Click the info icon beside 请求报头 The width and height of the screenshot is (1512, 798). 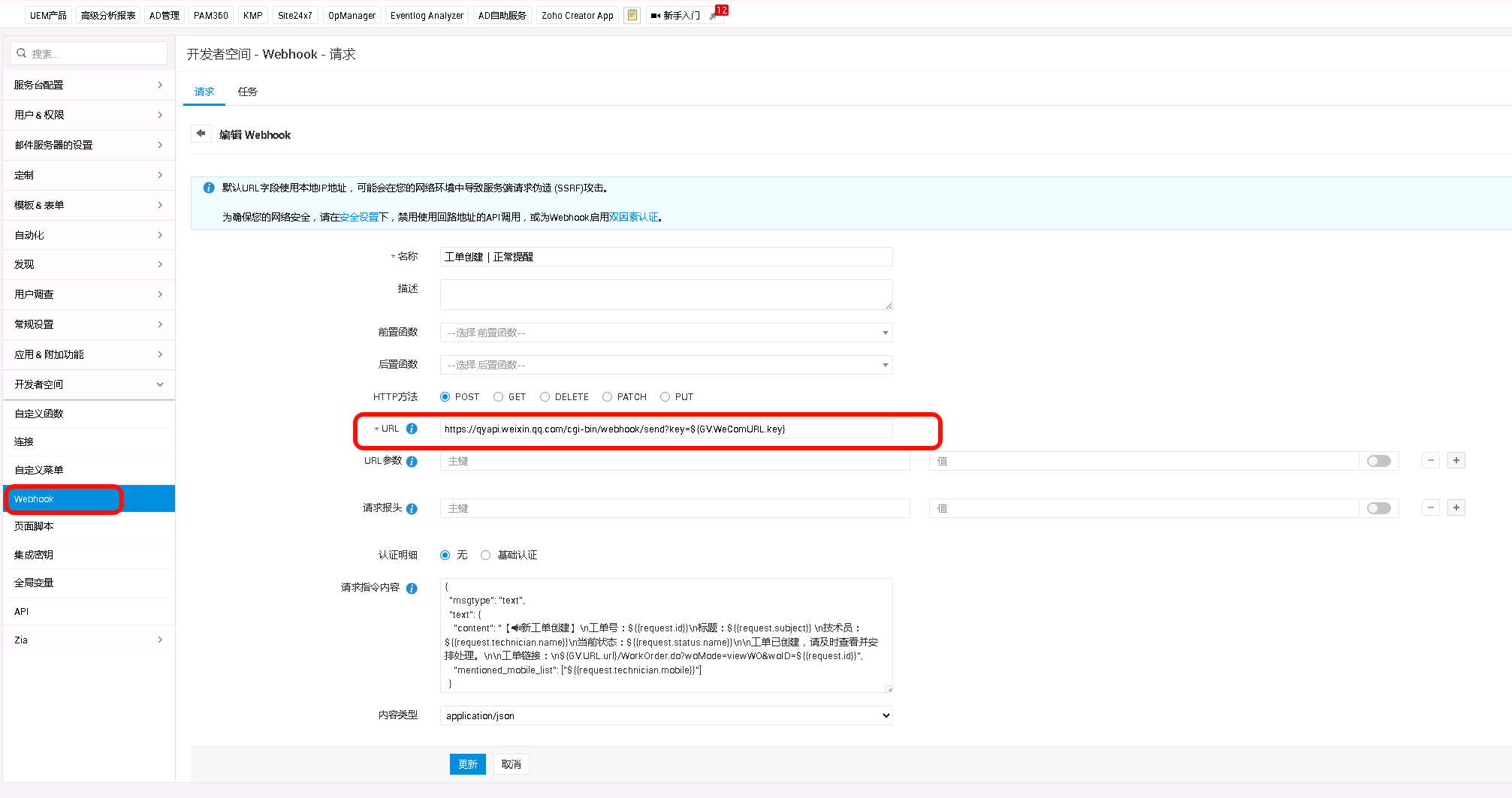[x=412, y=509]
